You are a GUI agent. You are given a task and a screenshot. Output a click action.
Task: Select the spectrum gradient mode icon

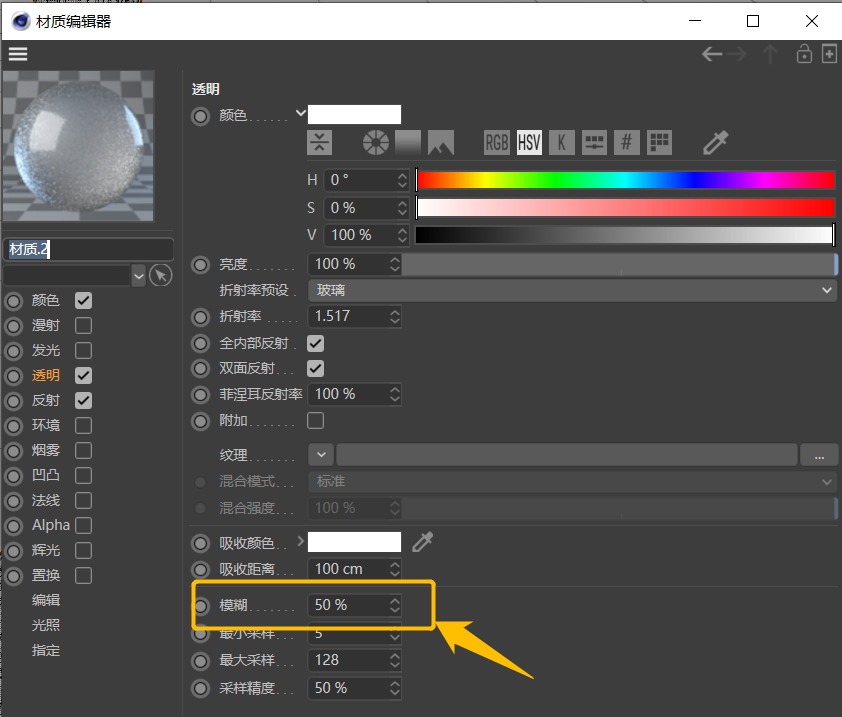(x=408, y=142)
